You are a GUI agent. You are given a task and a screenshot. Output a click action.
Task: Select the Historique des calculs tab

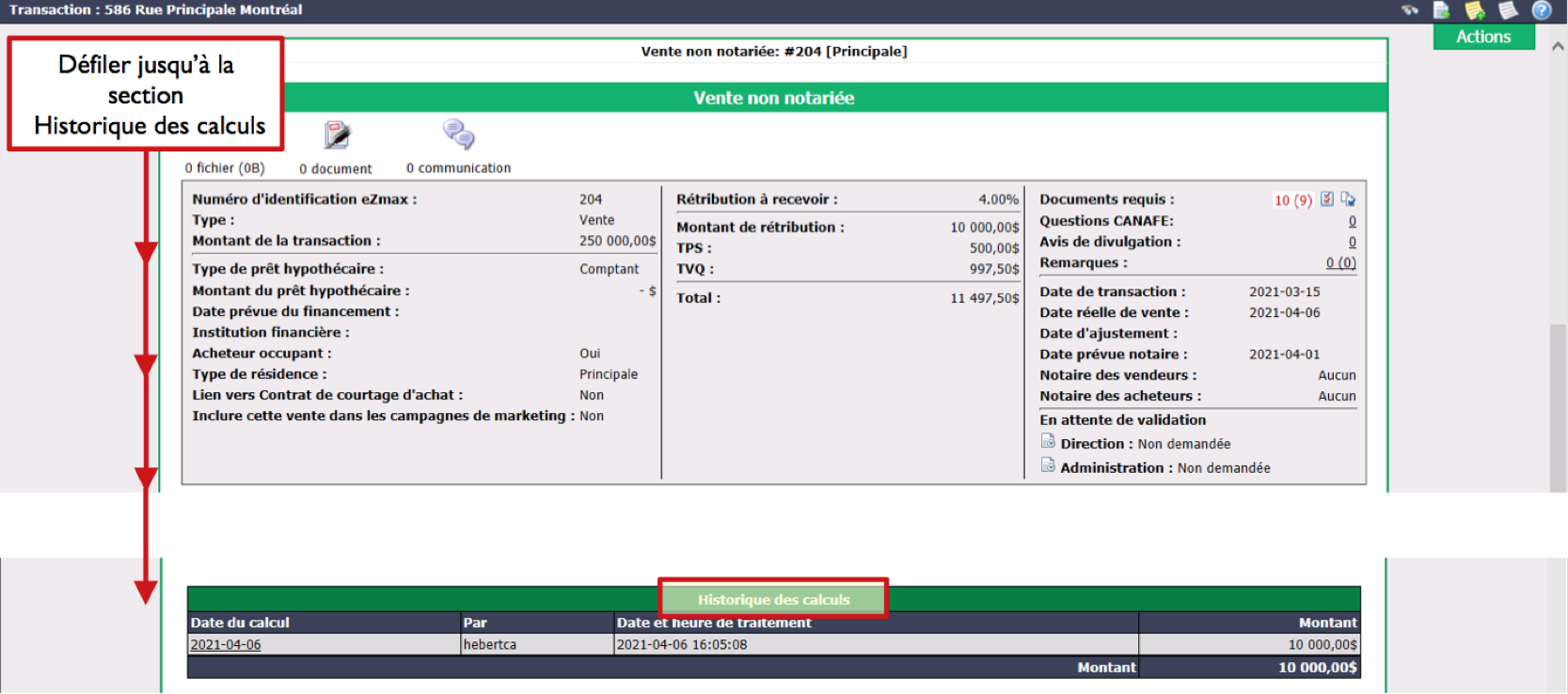pyautogui.click(x=773, y=599)
